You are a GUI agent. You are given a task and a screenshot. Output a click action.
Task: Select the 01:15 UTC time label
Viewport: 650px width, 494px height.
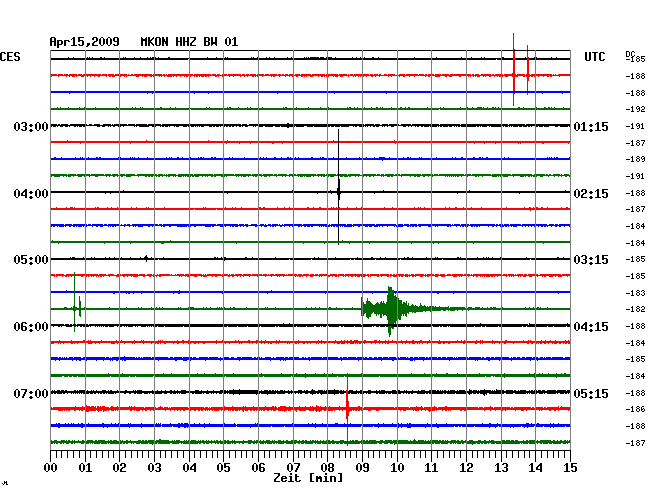pos(591,126)
